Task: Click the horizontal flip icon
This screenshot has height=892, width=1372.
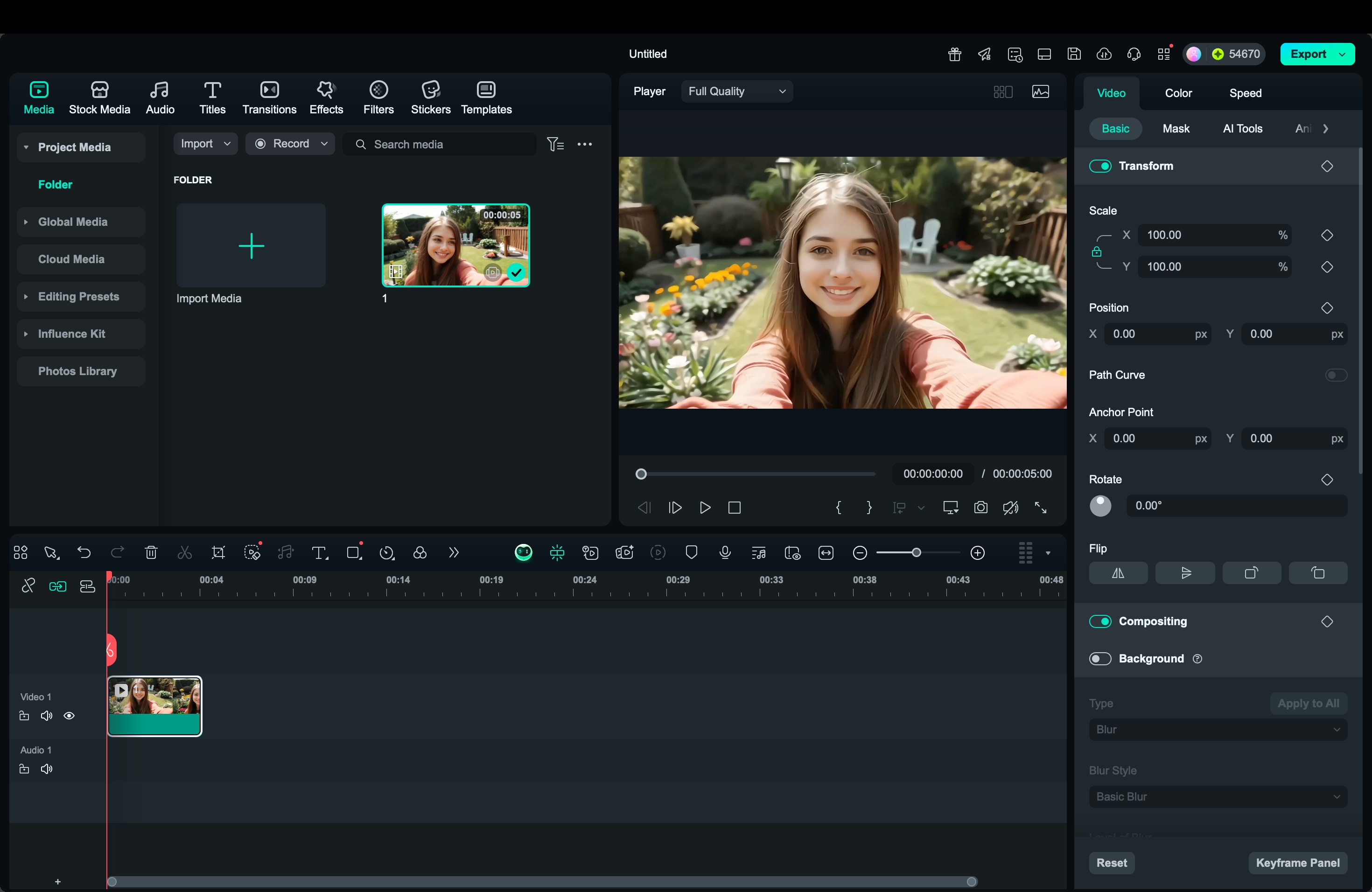Action: point(1118,573)
